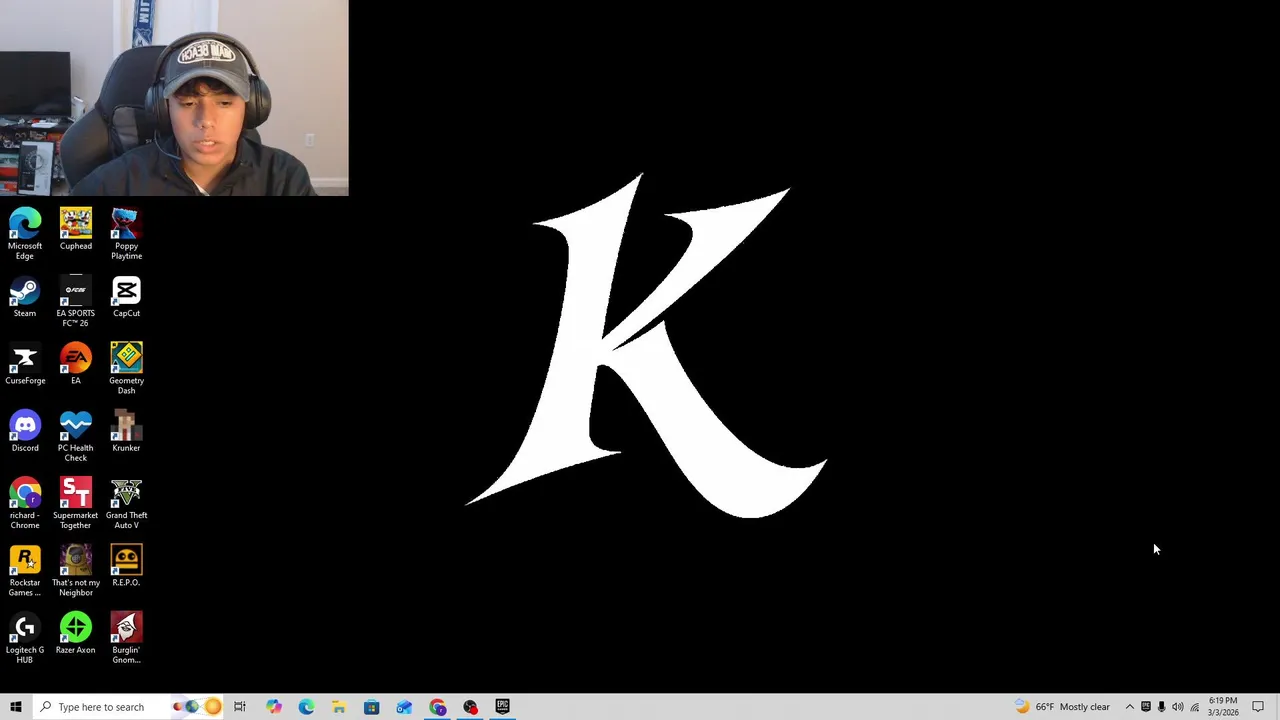The height and width of the screenshot is (720, 1280).
Task: Click That's not my Neighbor icon
Action: pos(76,571)
